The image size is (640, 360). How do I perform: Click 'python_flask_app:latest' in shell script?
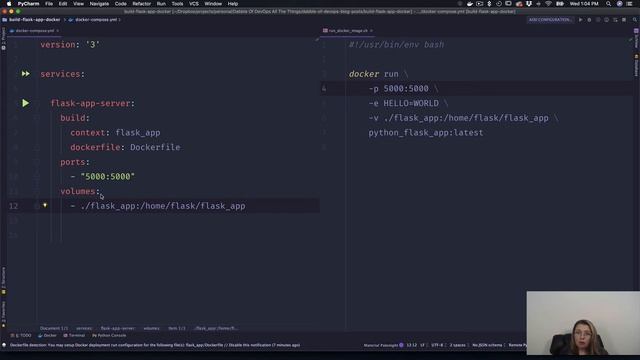(x=426, y=133)
